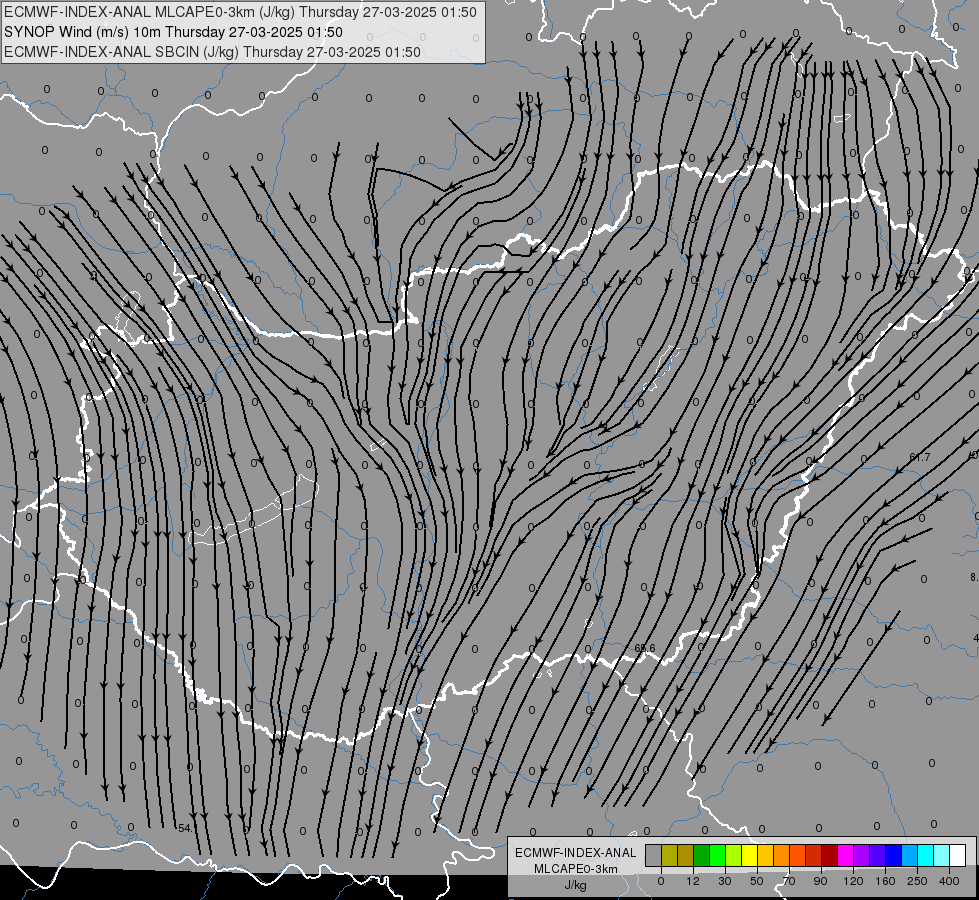This screenshot has height=900, width=979.
Task: Click the legend scale value 120
Action: click(854, 881)
